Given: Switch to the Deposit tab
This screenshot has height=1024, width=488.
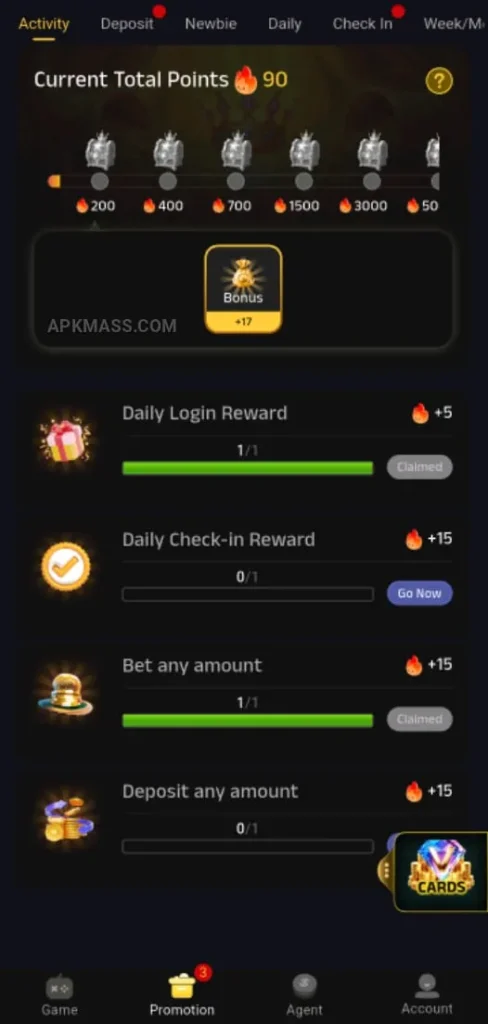Looking at the screenshot, I should 127,24.
